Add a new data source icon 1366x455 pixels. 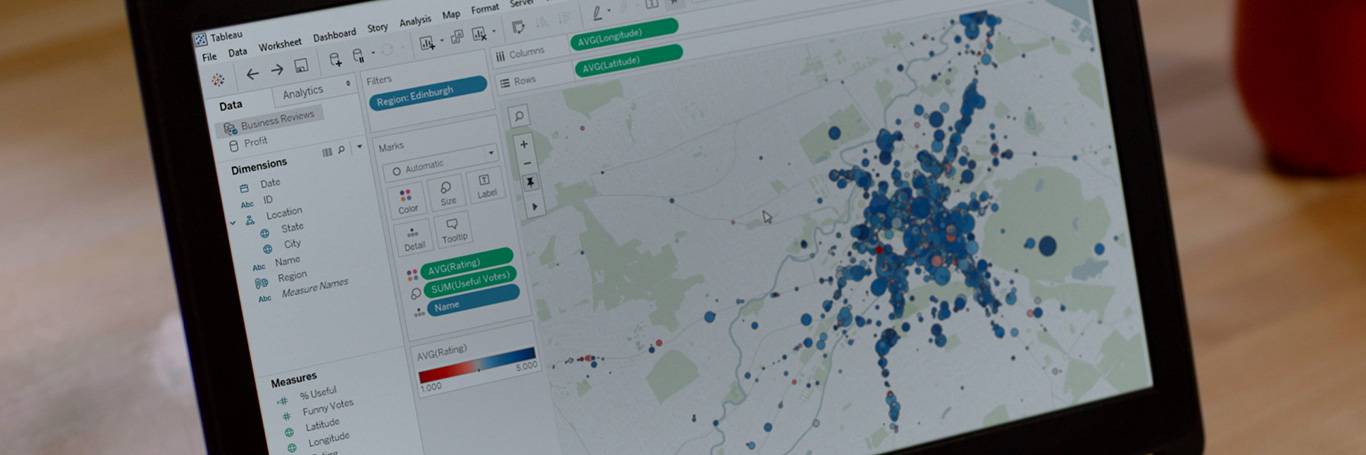pos(335,62)
